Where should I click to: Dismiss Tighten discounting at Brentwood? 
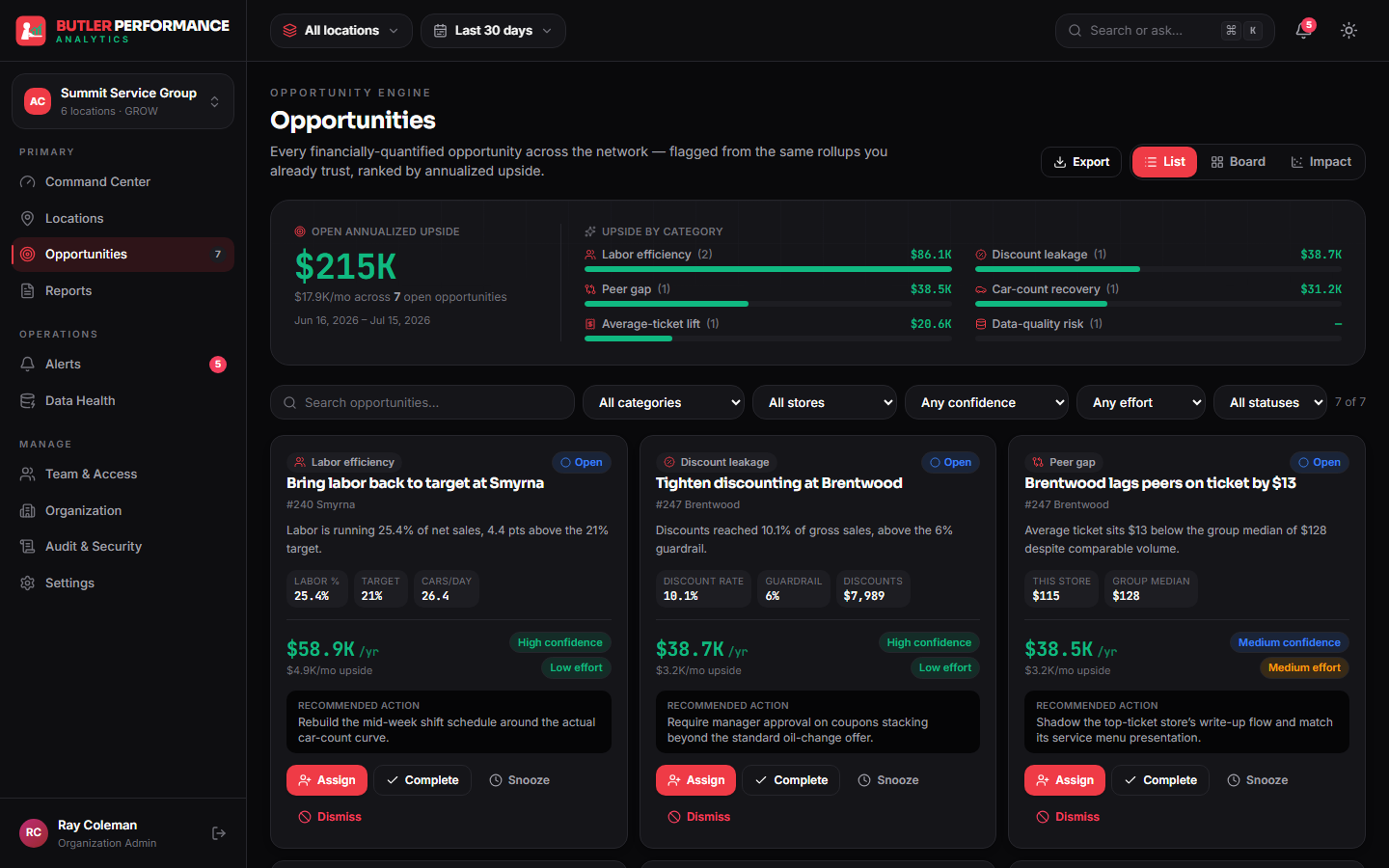tap(699, 817)
